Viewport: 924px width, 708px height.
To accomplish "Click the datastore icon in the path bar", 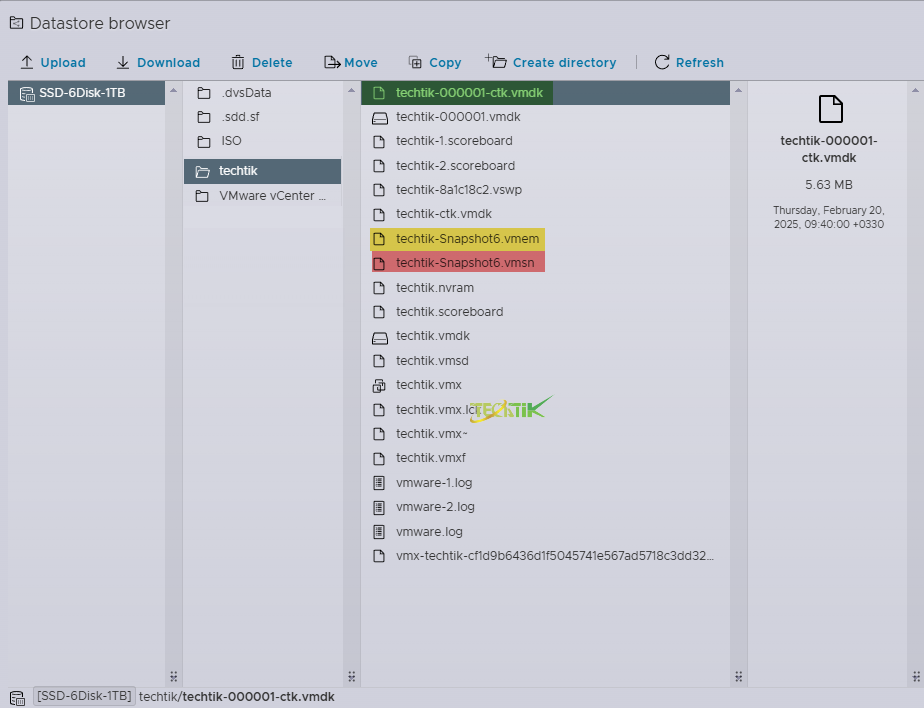I will pyautogui.click(x=17, y=698).
